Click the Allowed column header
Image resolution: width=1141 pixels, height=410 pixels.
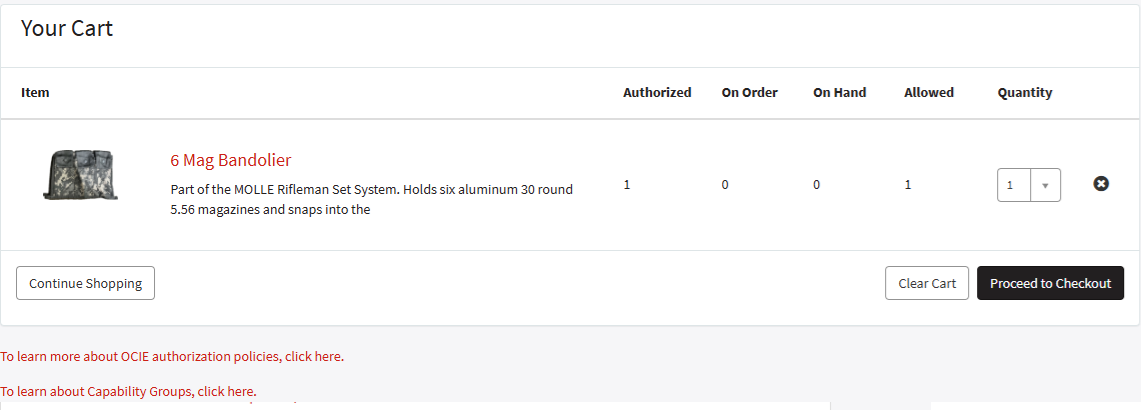[929, 93]
